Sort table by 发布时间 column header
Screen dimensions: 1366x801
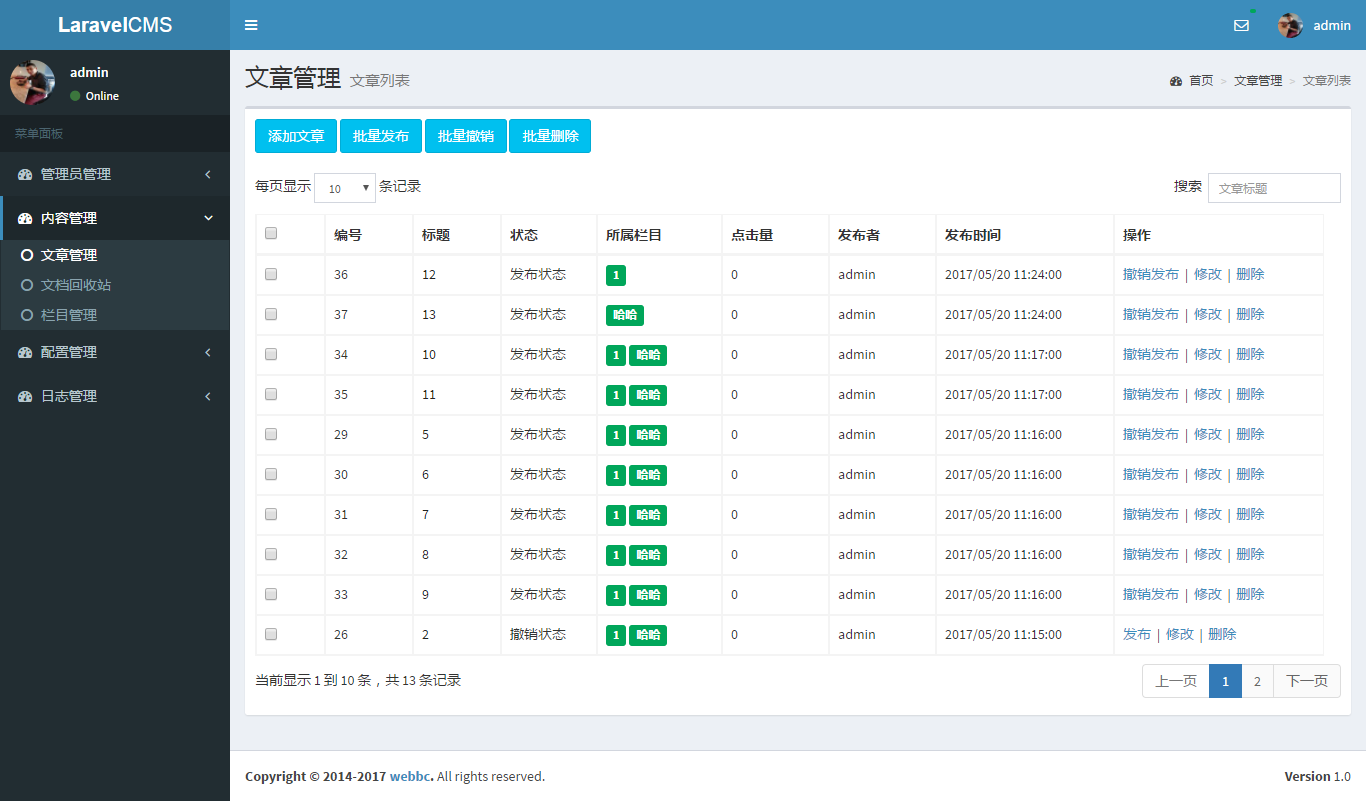pyautogui.click(x=1025, y=235)
